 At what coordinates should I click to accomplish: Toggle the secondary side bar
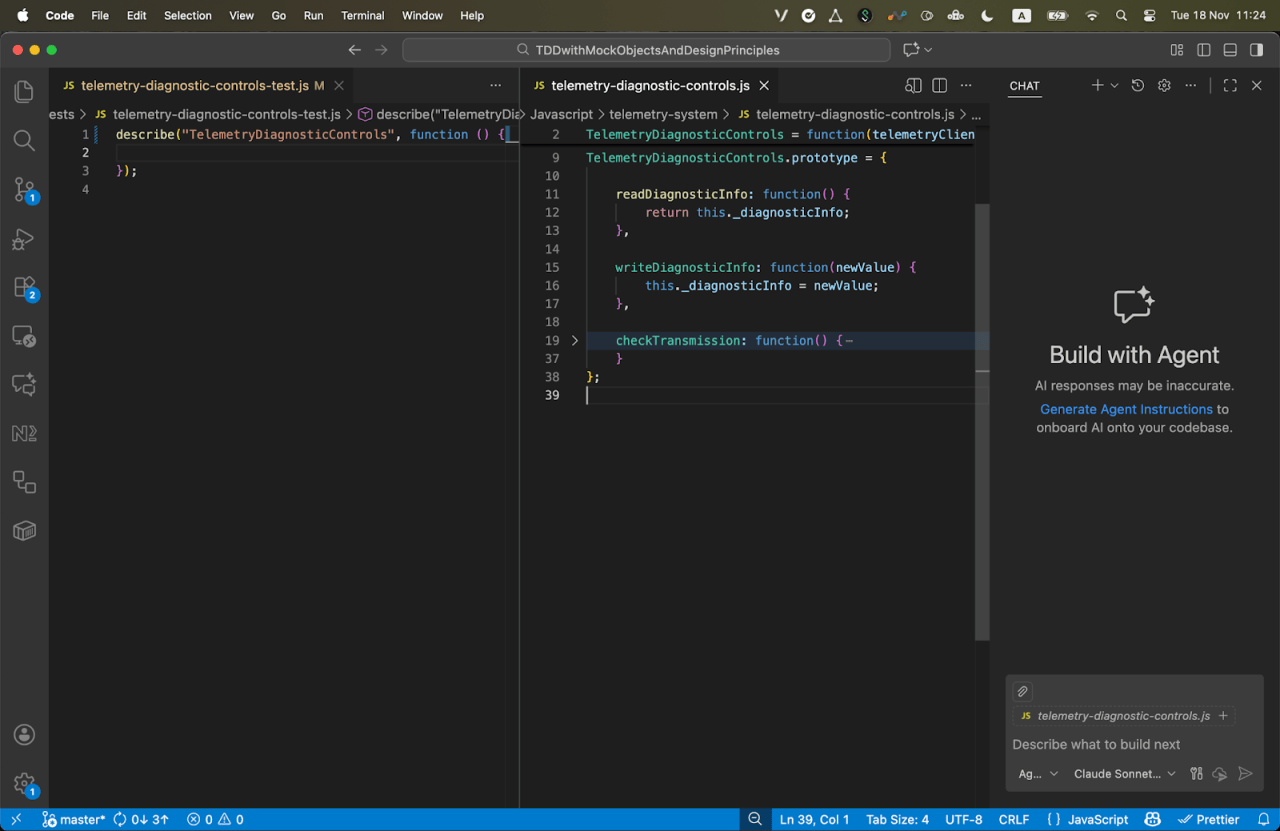click(x=1257, y=50)
